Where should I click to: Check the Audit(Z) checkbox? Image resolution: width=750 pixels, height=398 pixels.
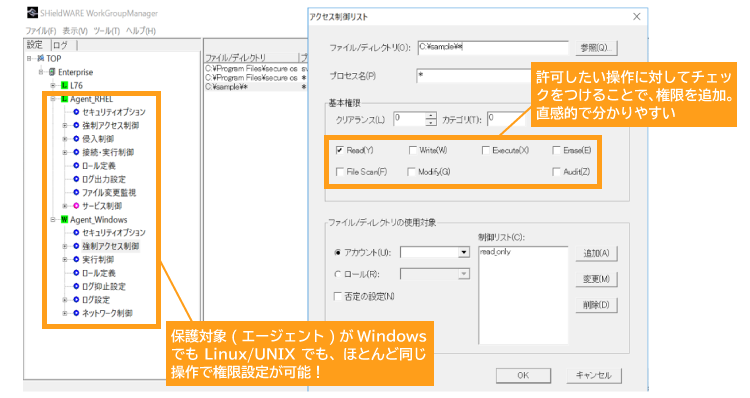(x=556, y=172)
